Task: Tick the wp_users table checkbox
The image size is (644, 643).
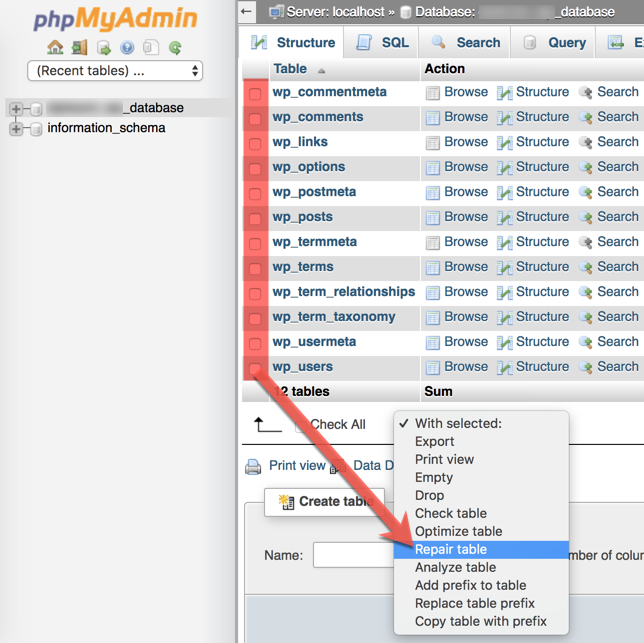Action: click(255, 368)
